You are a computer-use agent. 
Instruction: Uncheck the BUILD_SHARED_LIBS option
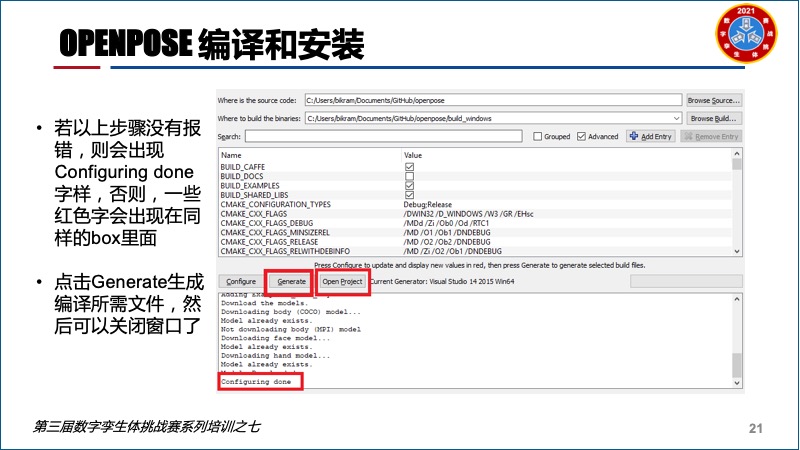(x=409, y=195)
